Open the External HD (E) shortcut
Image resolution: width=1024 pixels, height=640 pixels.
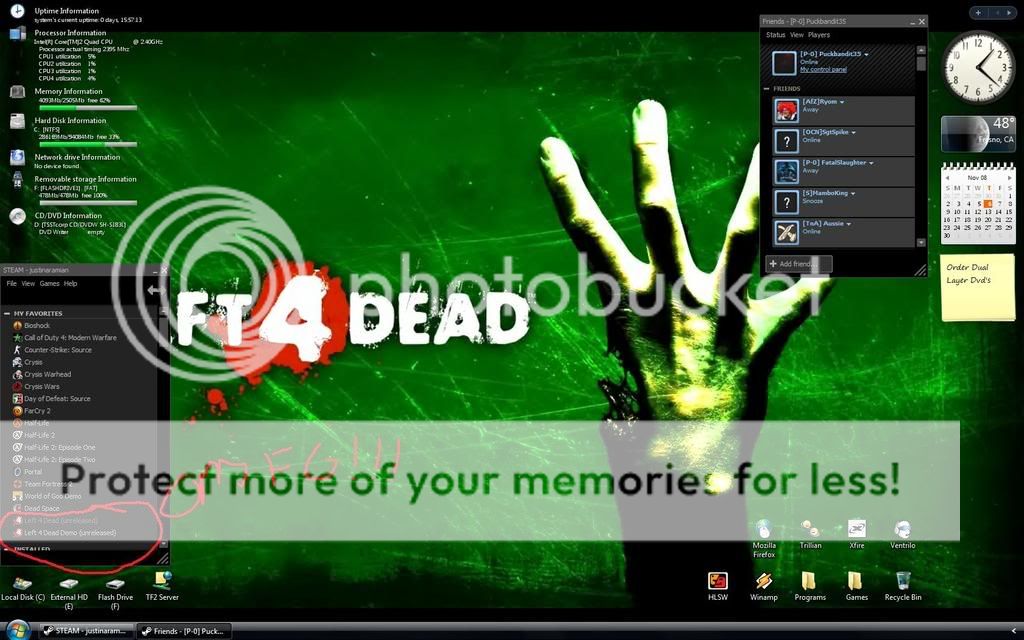[x=69, y=592]
